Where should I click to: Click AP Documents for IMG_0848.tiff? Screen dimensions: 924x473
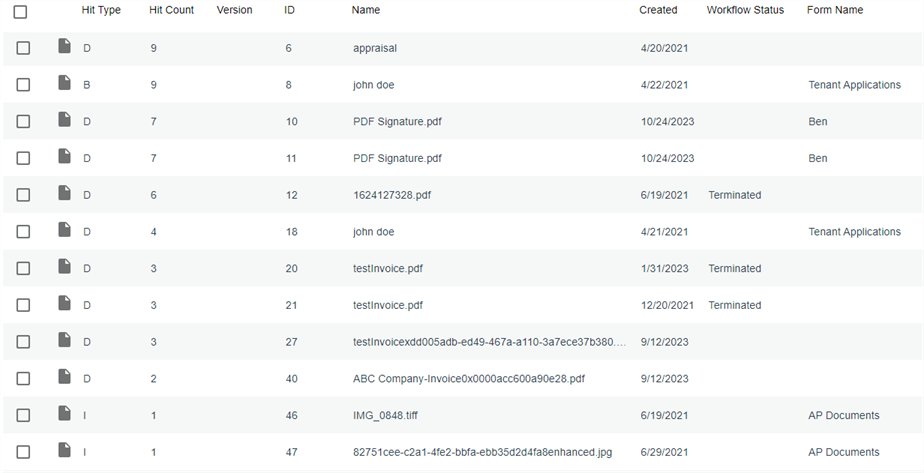click(844, 415)
